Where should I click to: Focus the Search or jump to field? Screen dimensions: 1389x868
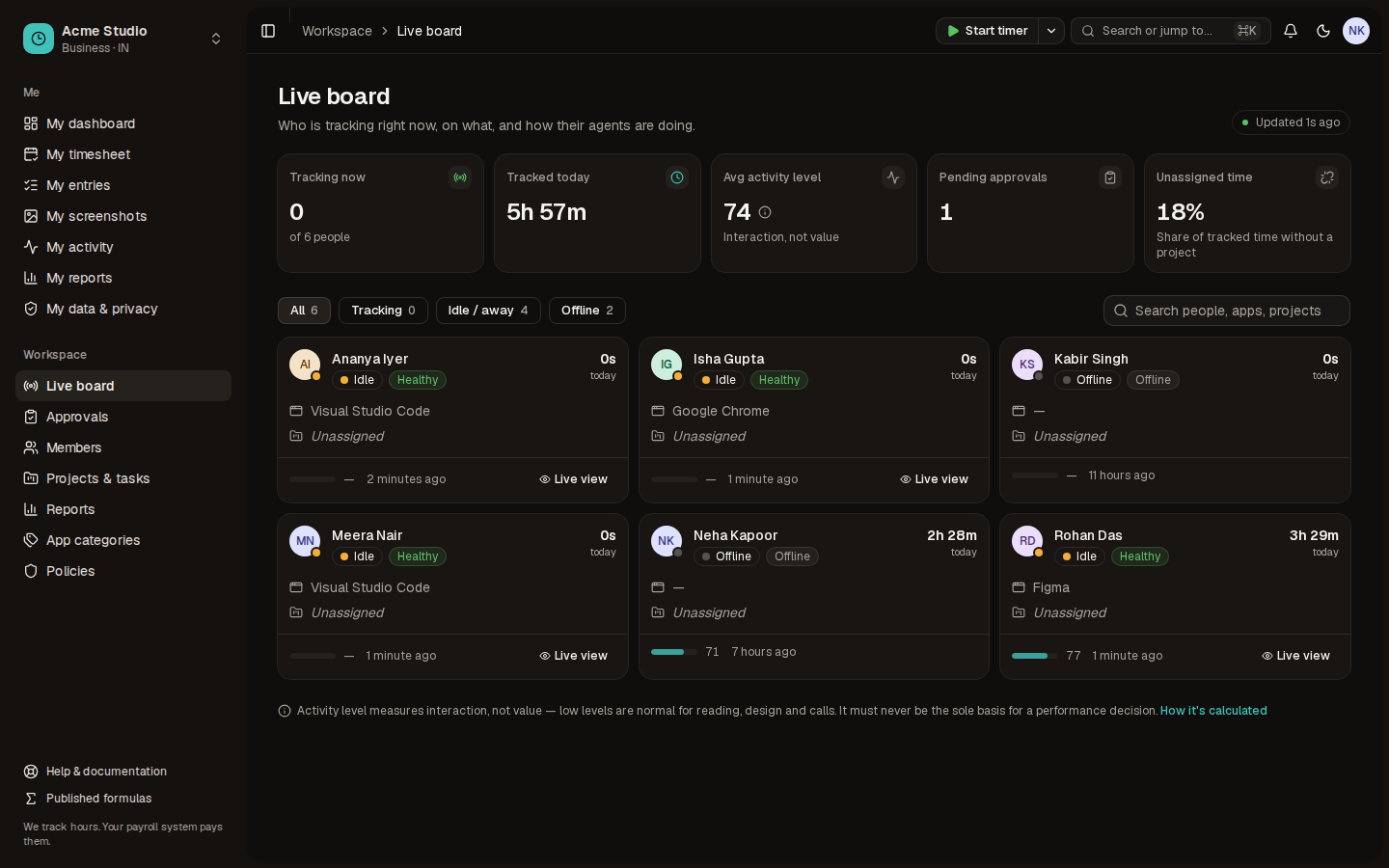(x=1170, y=31)
